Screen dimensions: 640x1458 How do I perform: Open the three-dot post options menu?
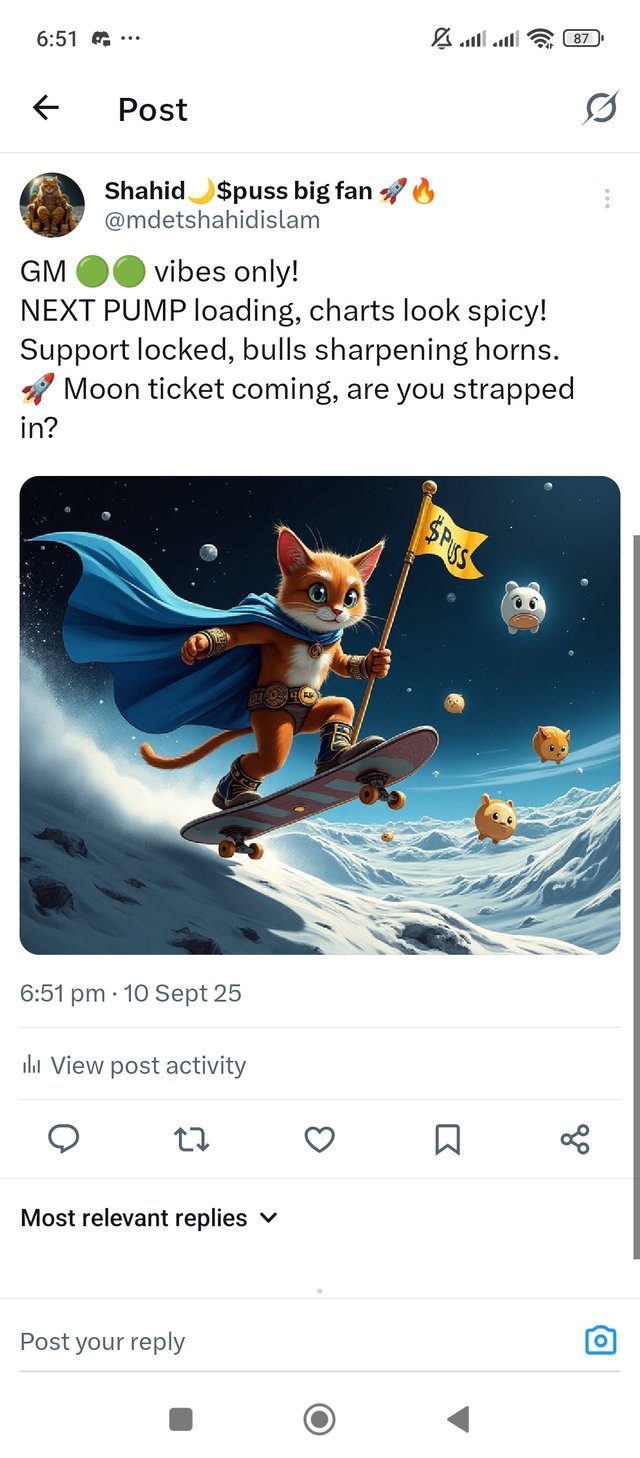607,199
